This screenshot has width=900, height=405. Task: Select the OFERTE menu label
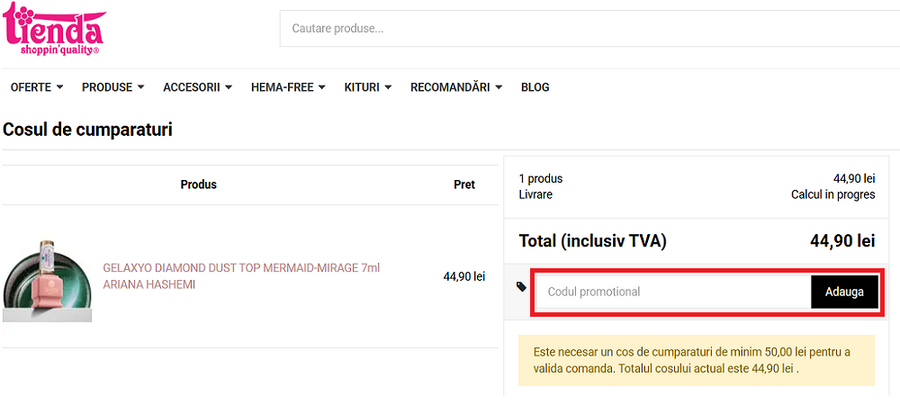click(x=31, y=88)
